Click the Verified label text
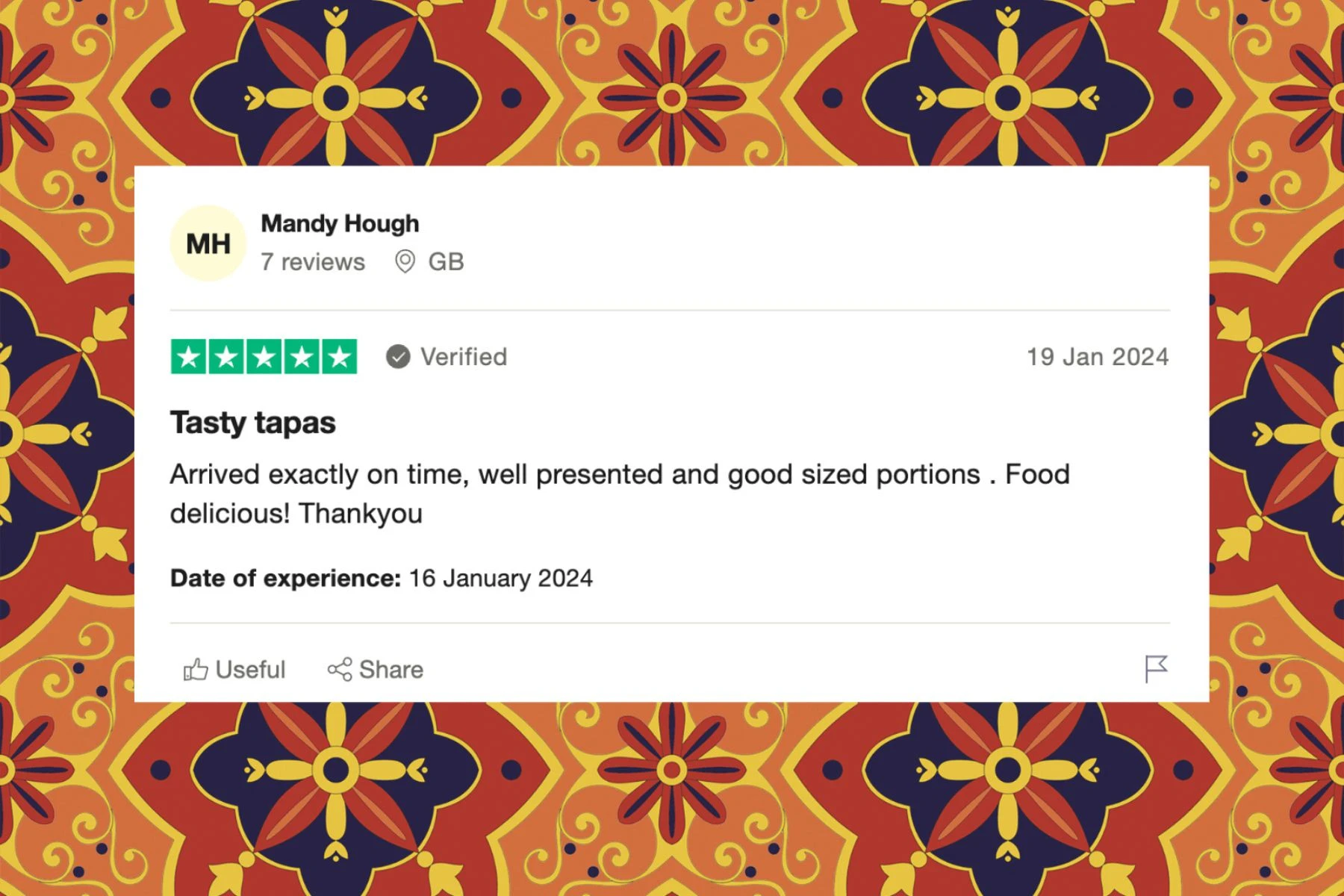This screenshot has width=1344, height=896. [464, 357]
